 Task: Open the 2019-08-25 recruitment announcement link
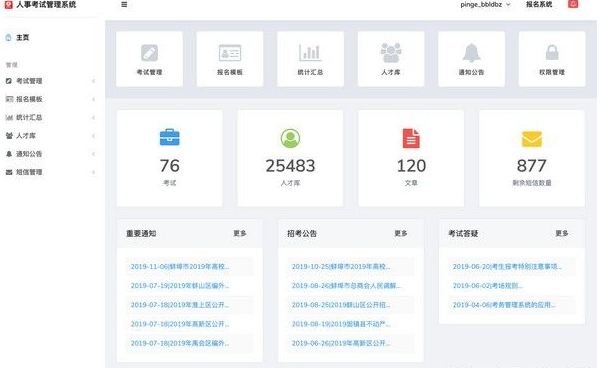[341, 305]
